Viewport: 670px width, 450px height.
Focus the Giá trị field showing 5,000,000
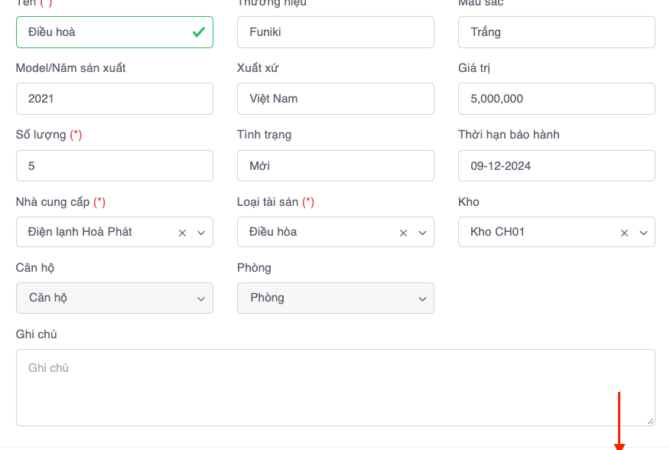tap(556, 99)
